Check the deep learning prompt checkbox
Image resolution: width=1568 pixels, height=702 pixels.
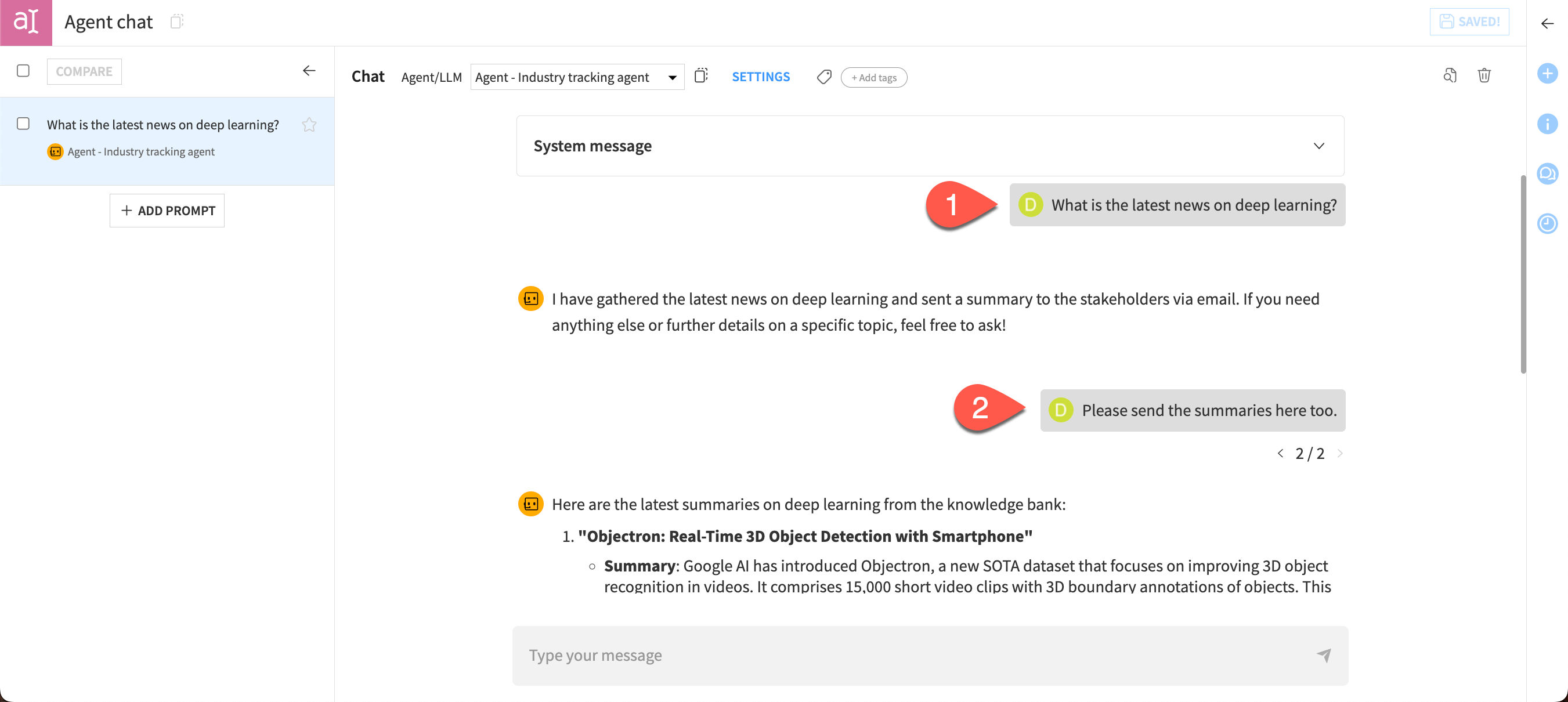tap(23, 124)
